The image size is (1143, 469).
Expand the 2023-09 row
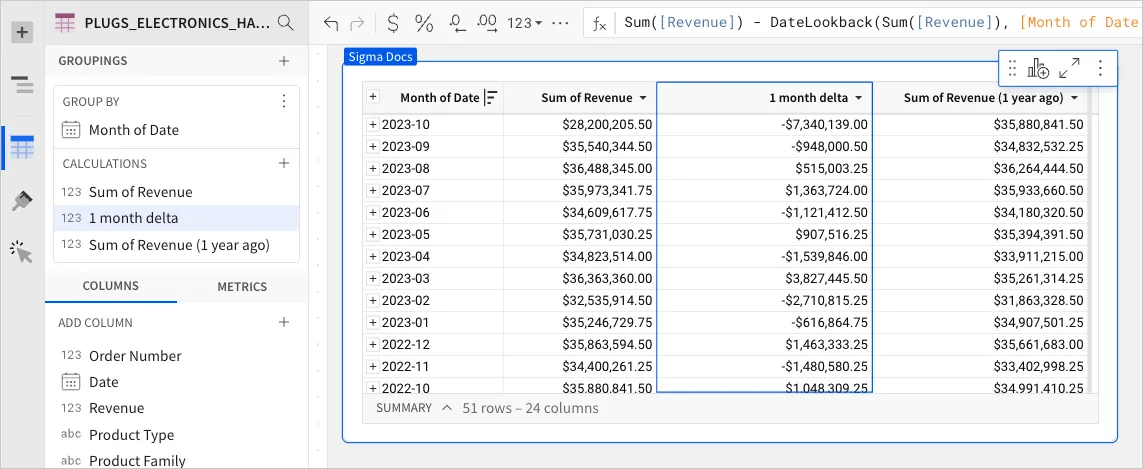point(372,147)
